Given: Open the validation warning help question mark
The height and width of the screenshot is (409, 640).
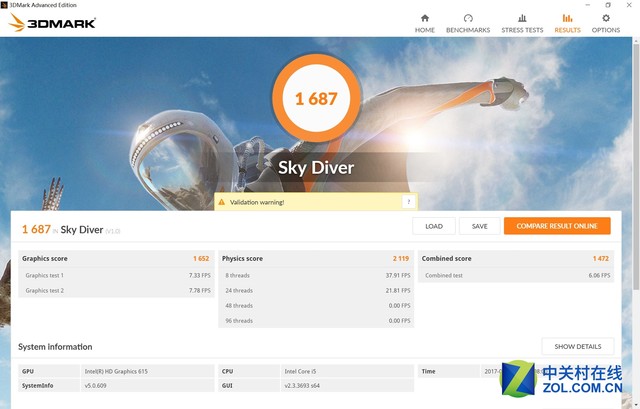Looking at the screenshot, I should coord(408,202).
